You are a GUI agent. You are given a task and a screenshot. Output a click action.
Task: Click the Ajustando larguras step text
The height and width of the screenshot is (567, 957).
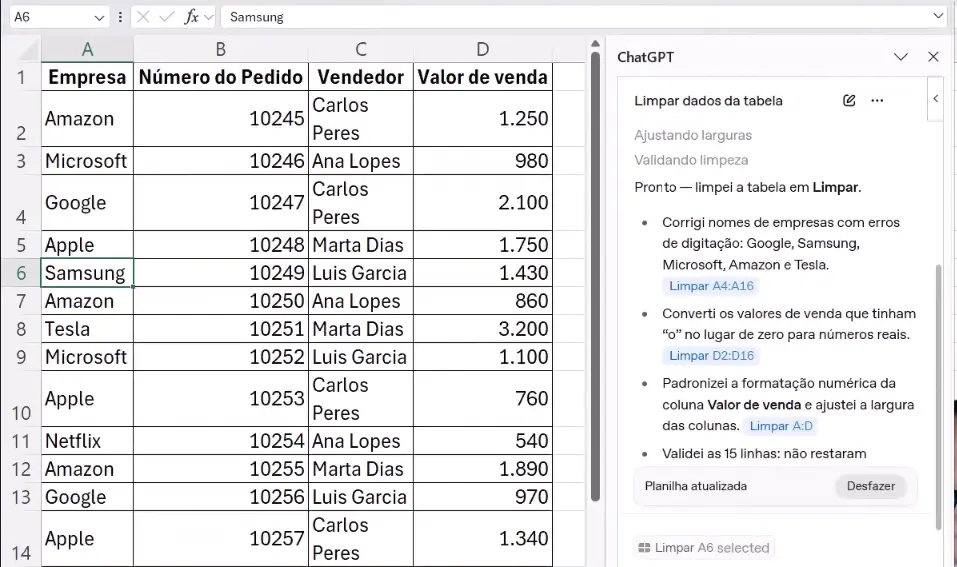click(x=693, y=135)
